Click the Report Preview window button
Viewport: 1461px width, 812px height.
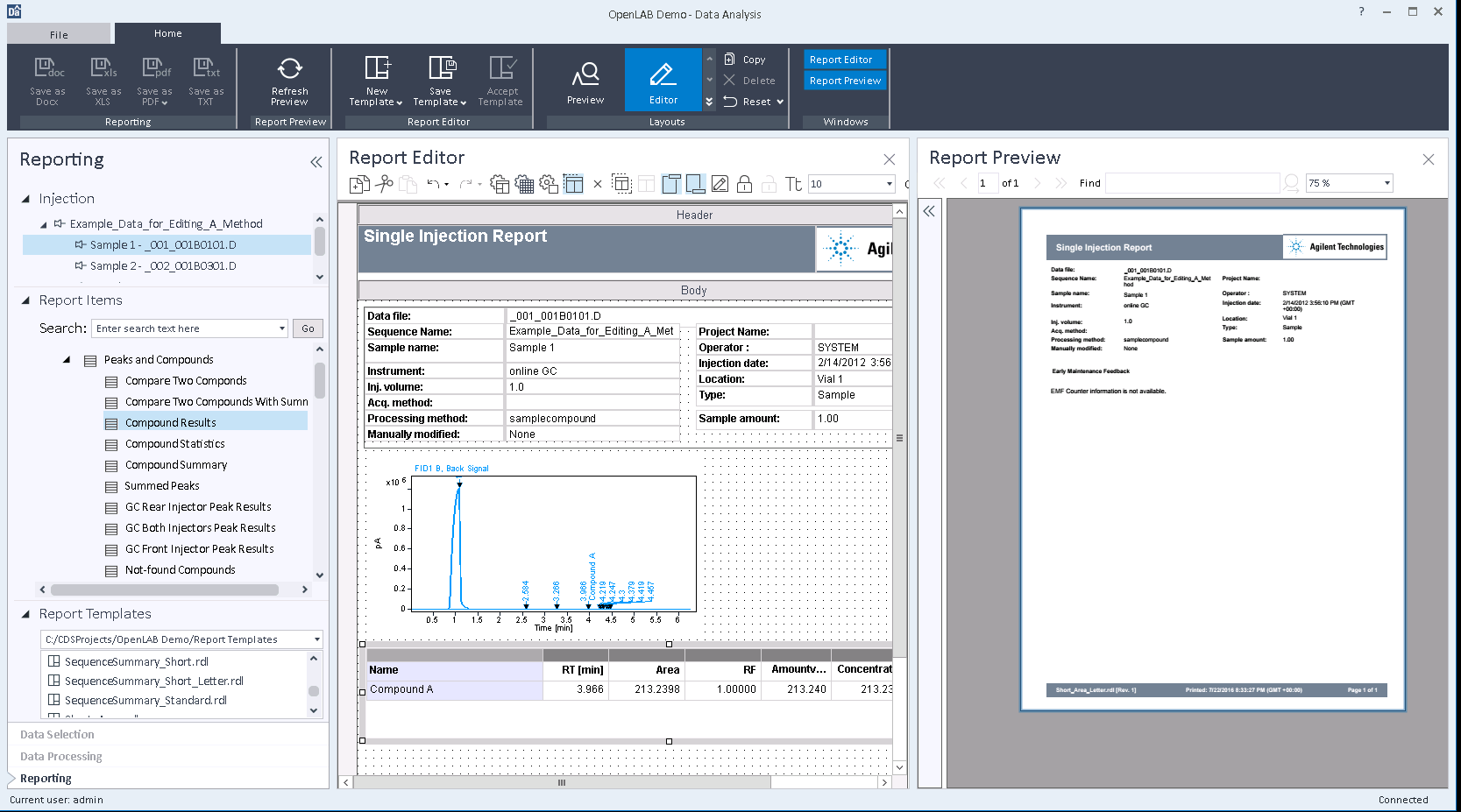[x=844, y=80]
